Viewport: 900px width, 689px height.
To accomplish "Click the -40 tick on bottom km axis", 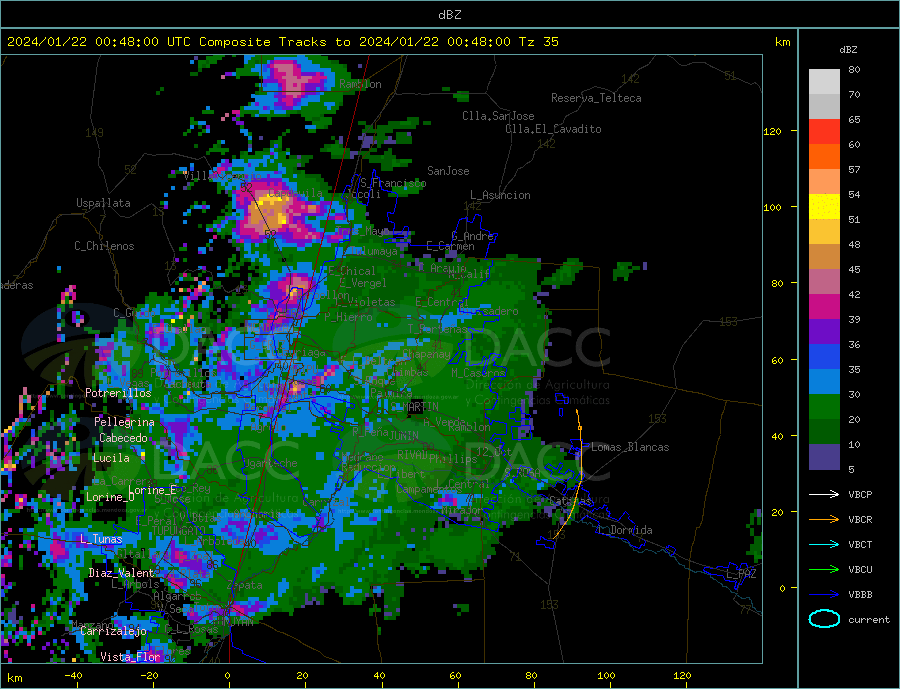I will 73,676.
